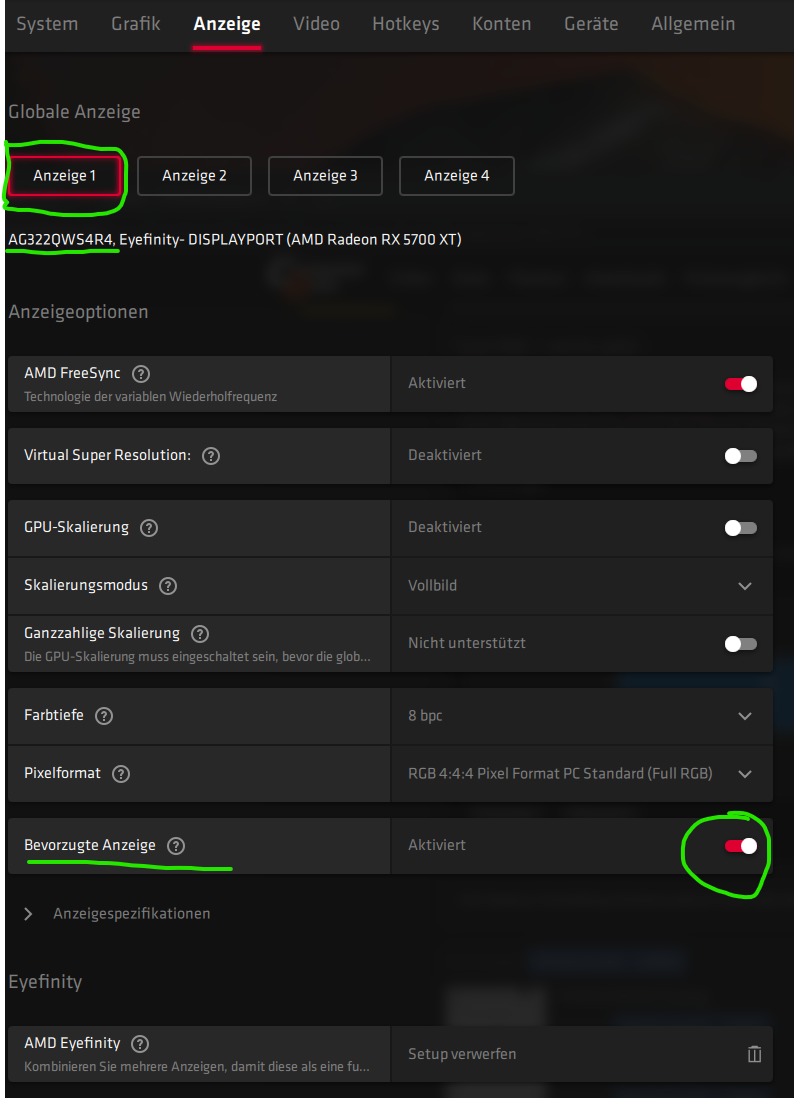Open the AMD FreeSync help icon

coord(141,374)
